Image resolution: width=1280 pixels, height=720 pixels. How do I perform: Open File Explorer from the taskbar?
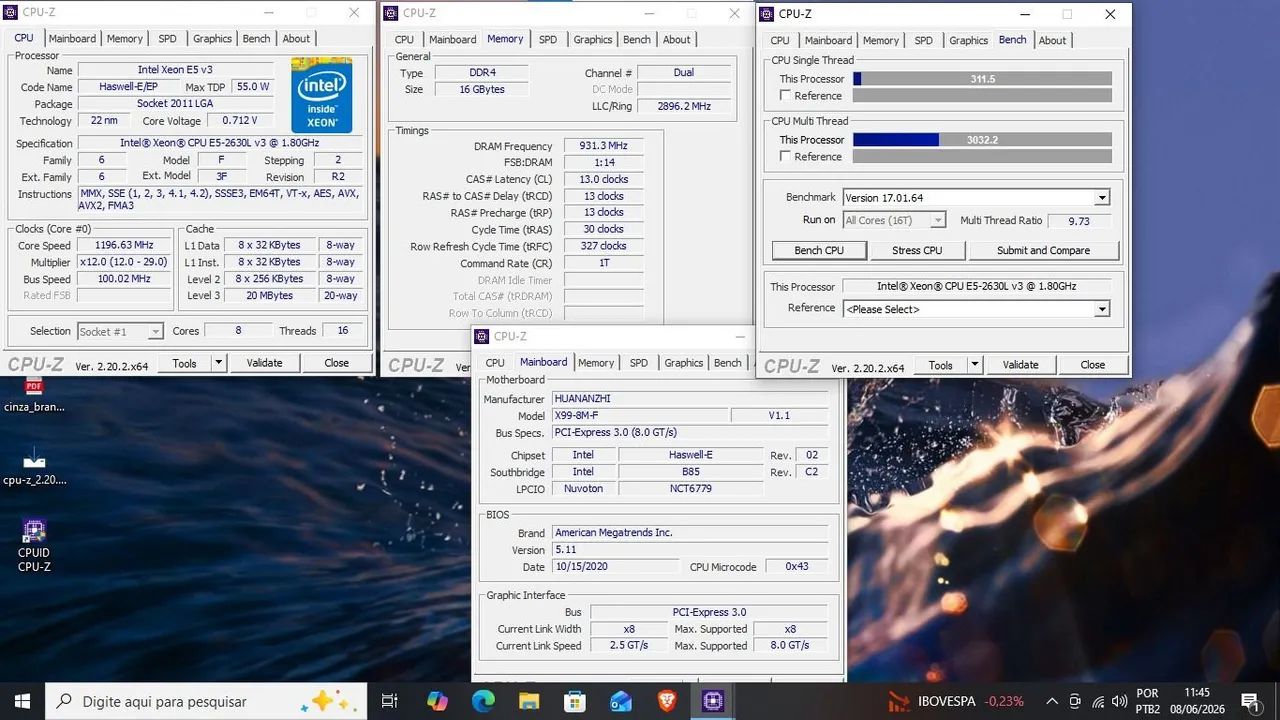[529, 701]
